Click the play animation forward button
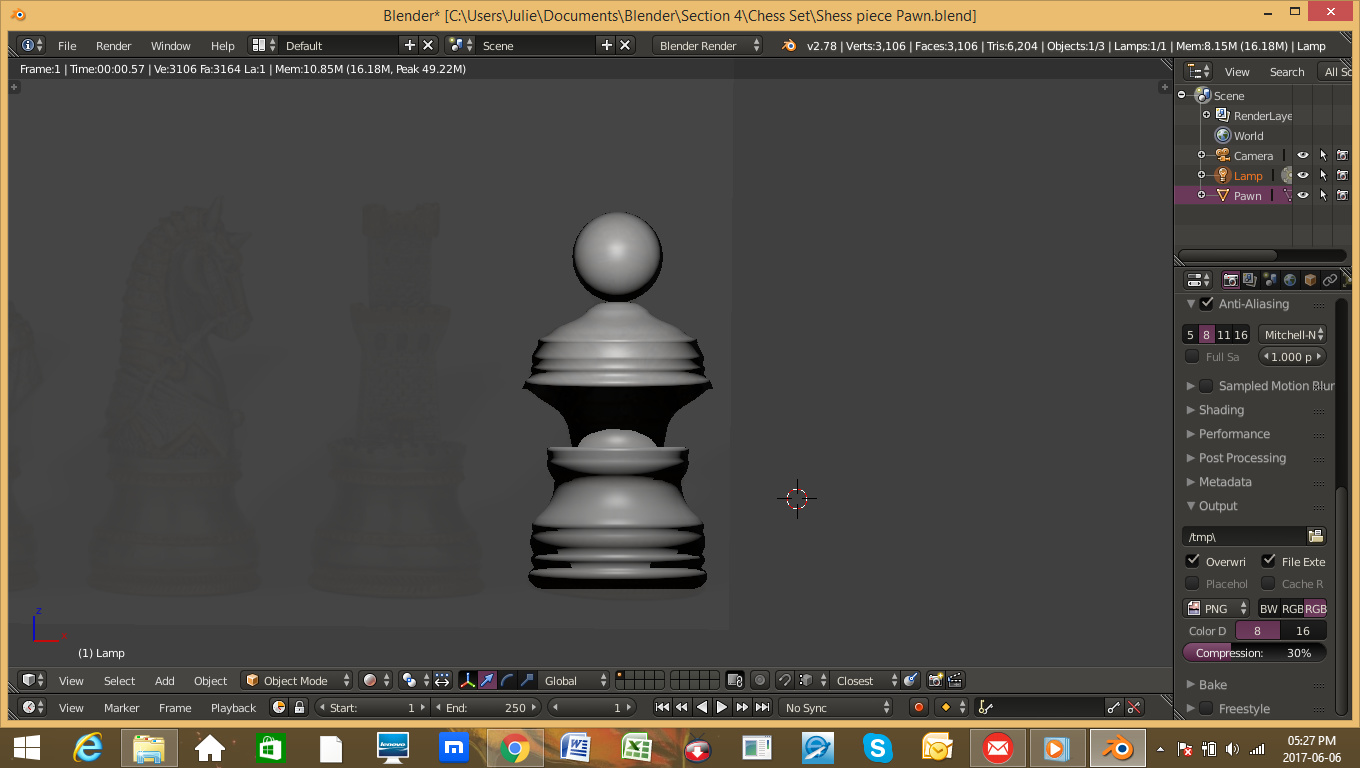Image resolution: width=1360 pixels, height=768 pixels. 722,707
